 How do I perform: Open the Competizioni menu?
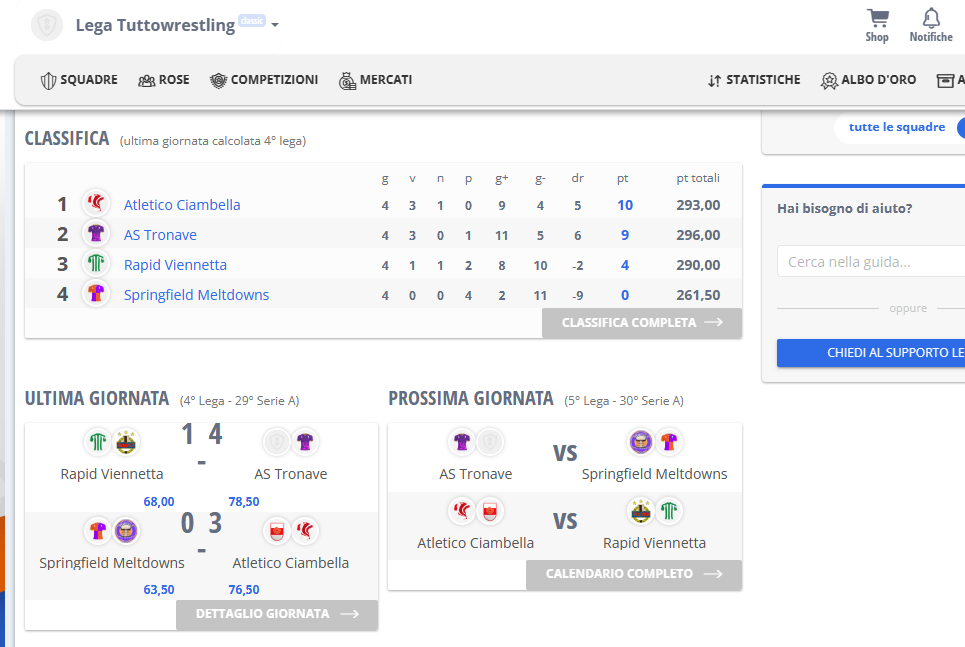[x=264, y=80]
